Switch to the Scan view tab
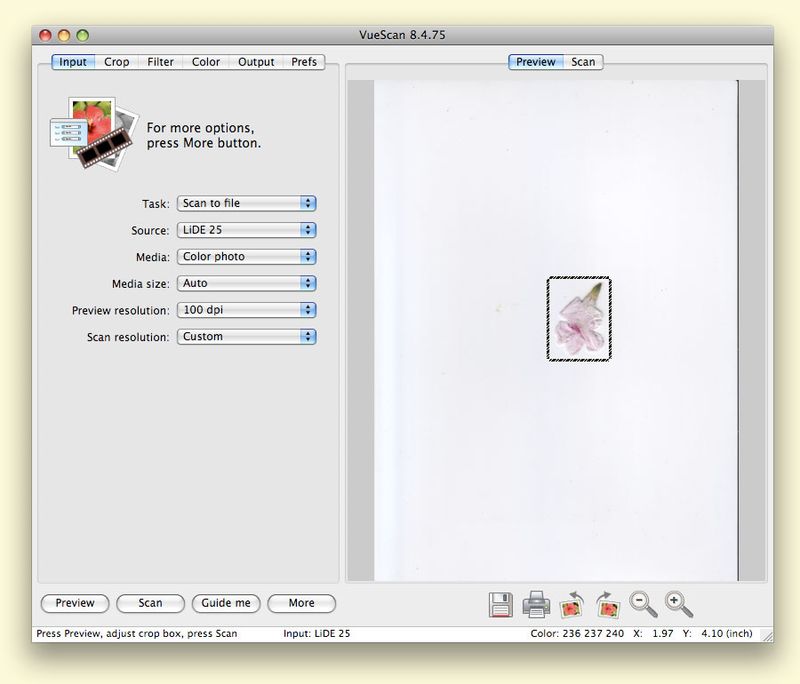Image resolution: width=800 pixels, height=684 pixels. 583,62
